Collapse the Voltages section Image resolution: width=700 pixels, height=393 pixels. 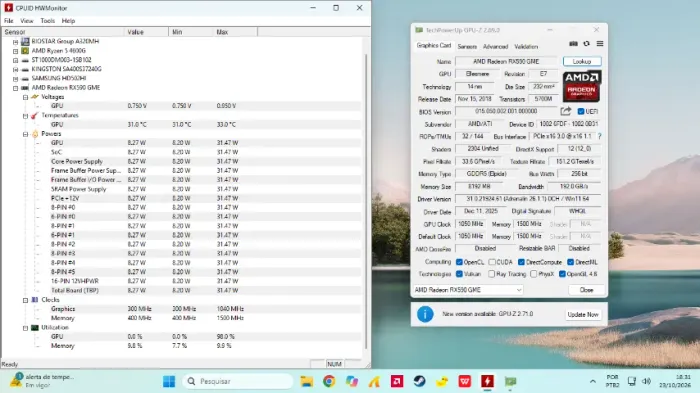pyautogui.click(x=25, y=97)
